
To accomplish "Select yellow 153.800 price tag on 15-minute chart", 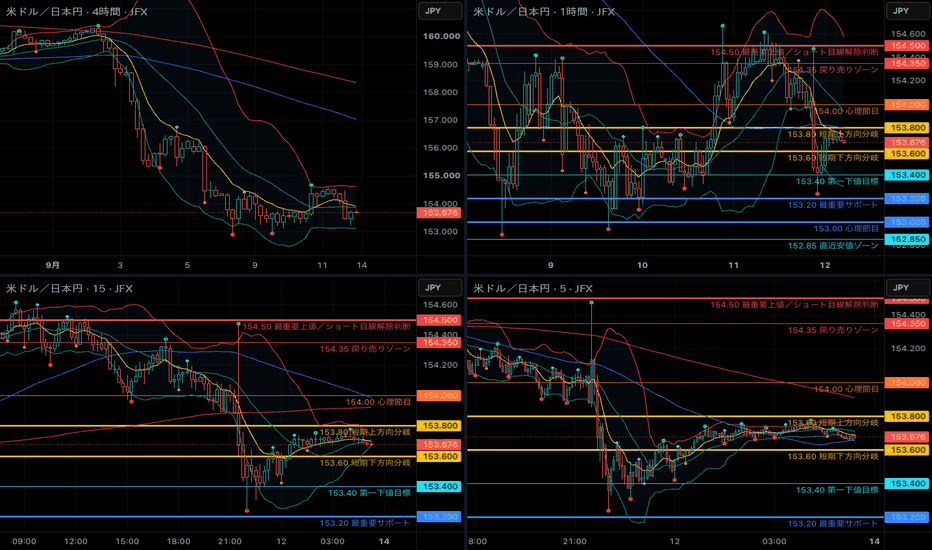I will pos(439,426).
